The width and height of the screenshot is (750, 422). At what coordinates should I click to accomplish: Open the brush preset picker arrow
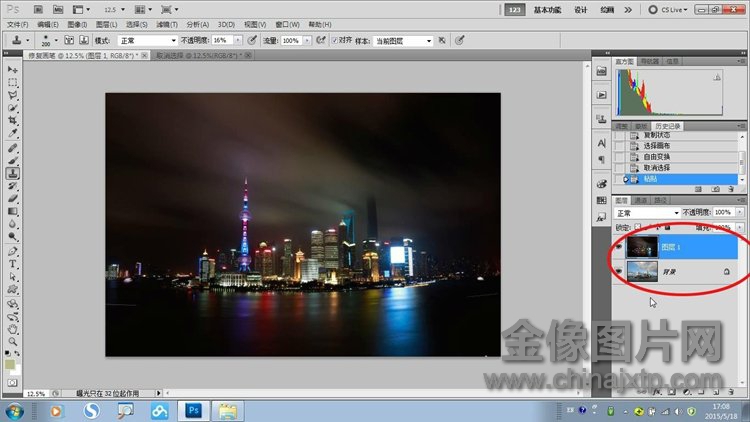pos(56,41)
